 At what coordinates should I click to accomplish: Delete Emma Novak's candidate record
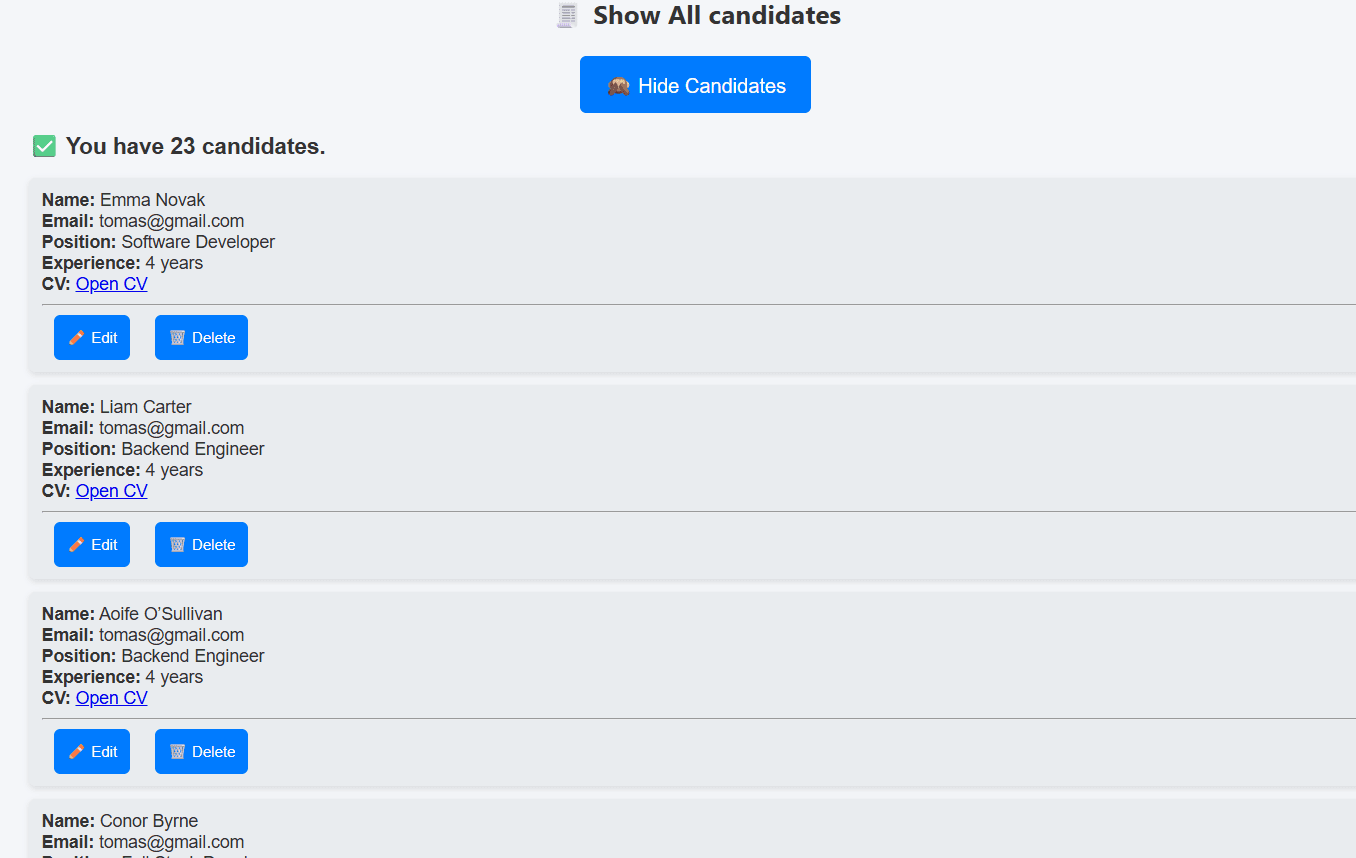tap(201, 338)
